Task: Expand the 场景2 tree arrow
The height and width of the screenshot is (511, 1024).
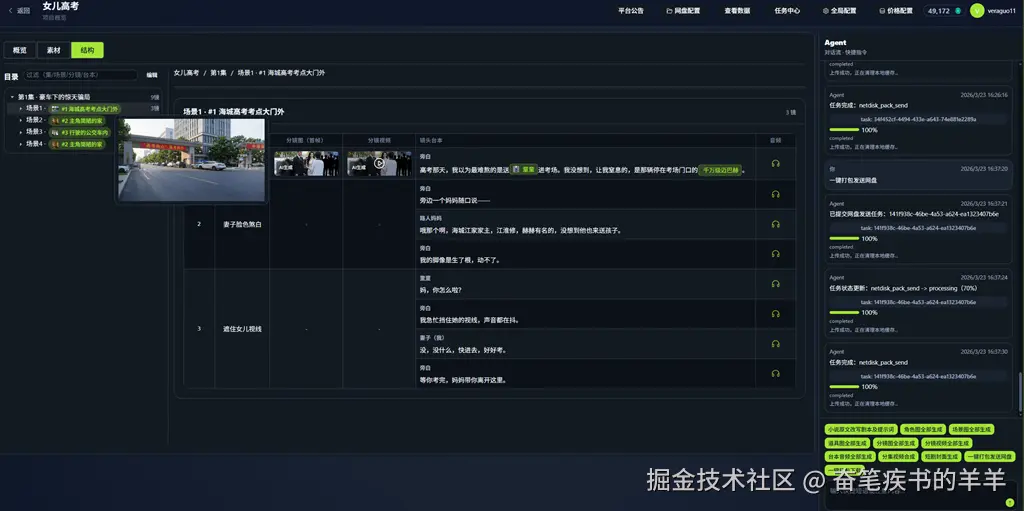Action: [21, 120]
